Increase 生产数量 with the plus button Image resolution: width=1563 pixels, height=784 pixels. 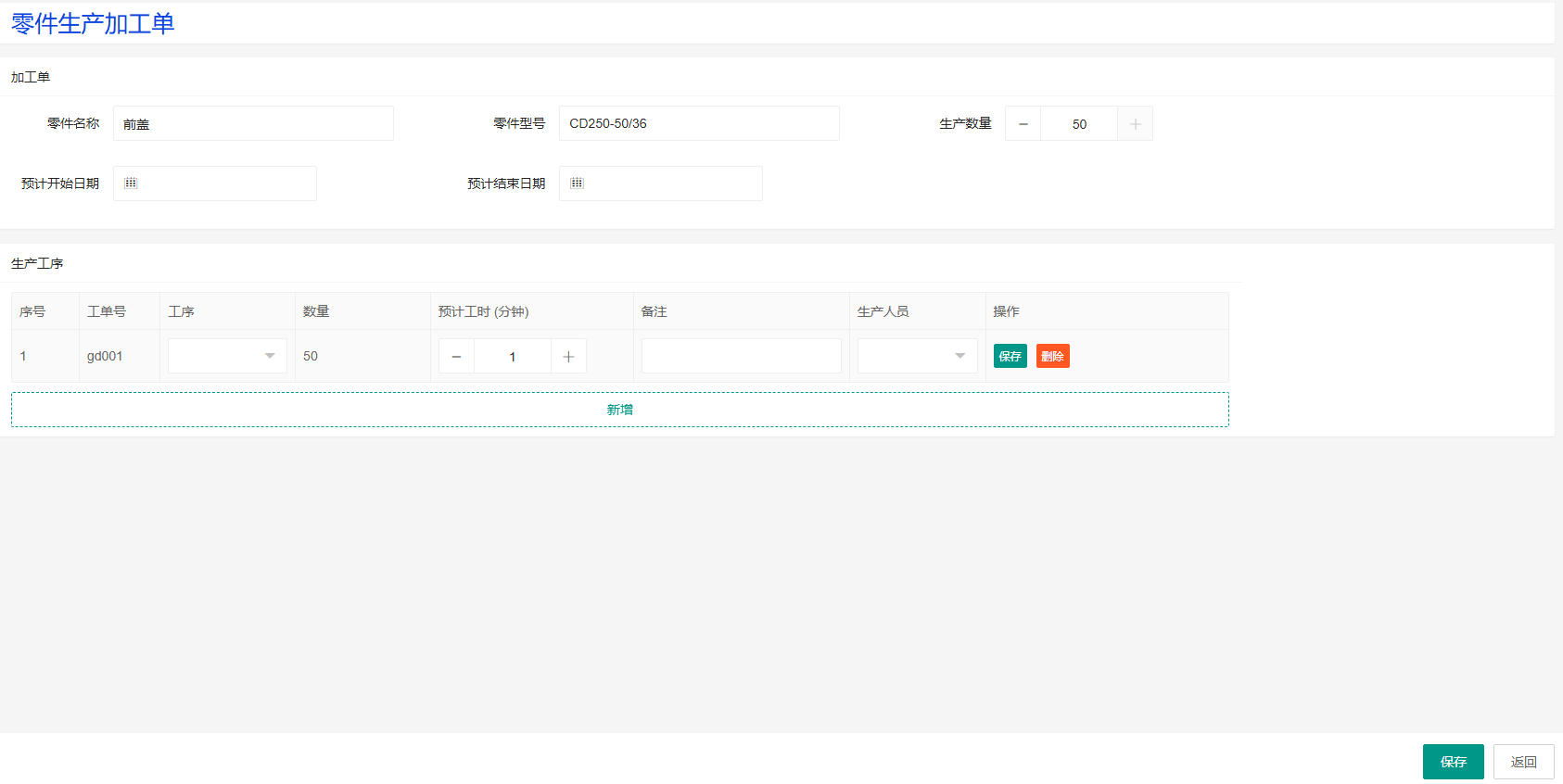[x=1135, y=124]
